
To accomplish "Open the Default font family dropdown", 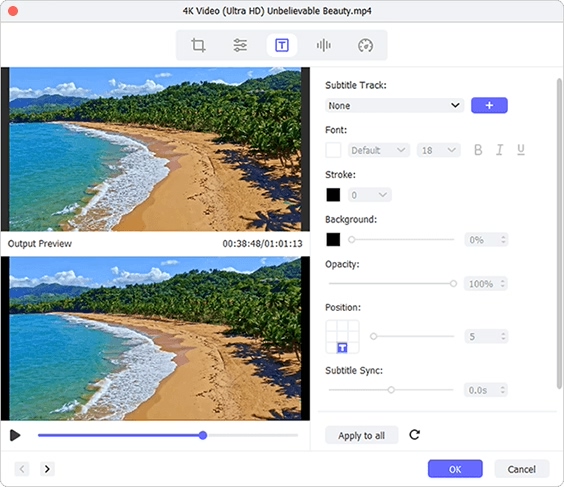I will point(379,150).
